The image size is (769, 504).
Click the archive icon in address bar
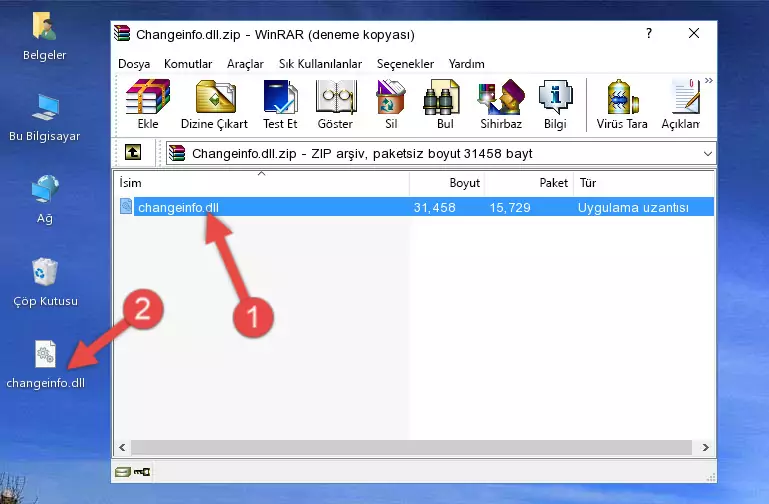coord(177,153)
